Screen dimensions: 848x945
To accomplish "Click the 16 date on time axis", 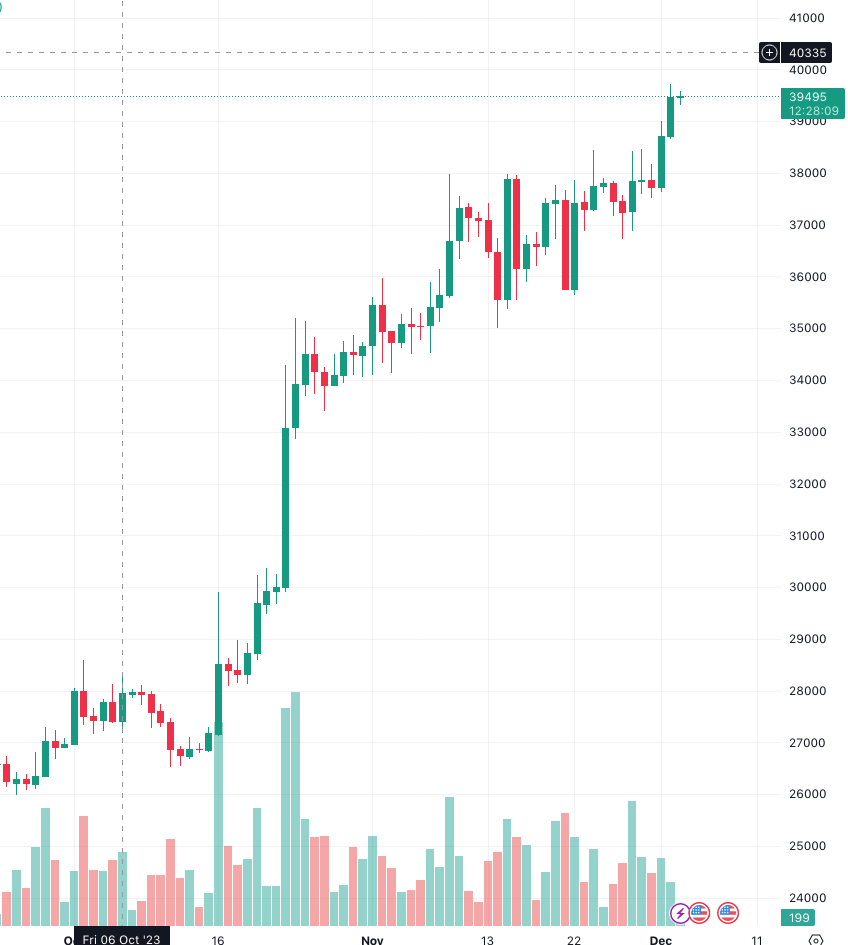I will tap(217, 940).
